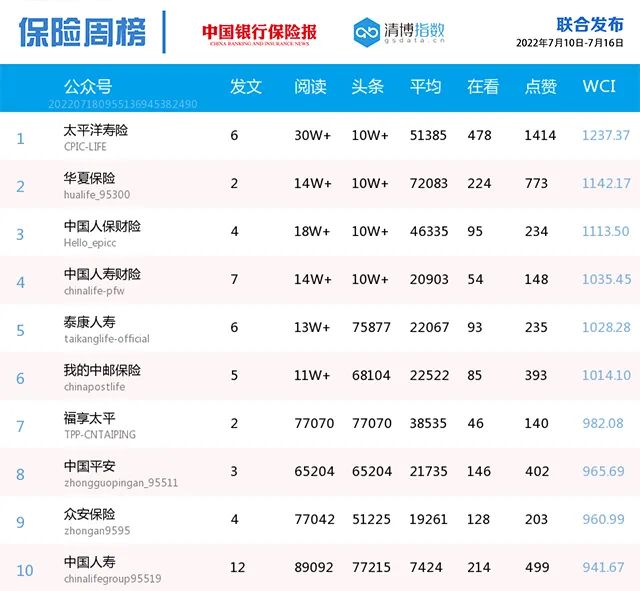This screenshot has width=640, height=591.
Task: Click average value 38535
Action: click(428, 423)
